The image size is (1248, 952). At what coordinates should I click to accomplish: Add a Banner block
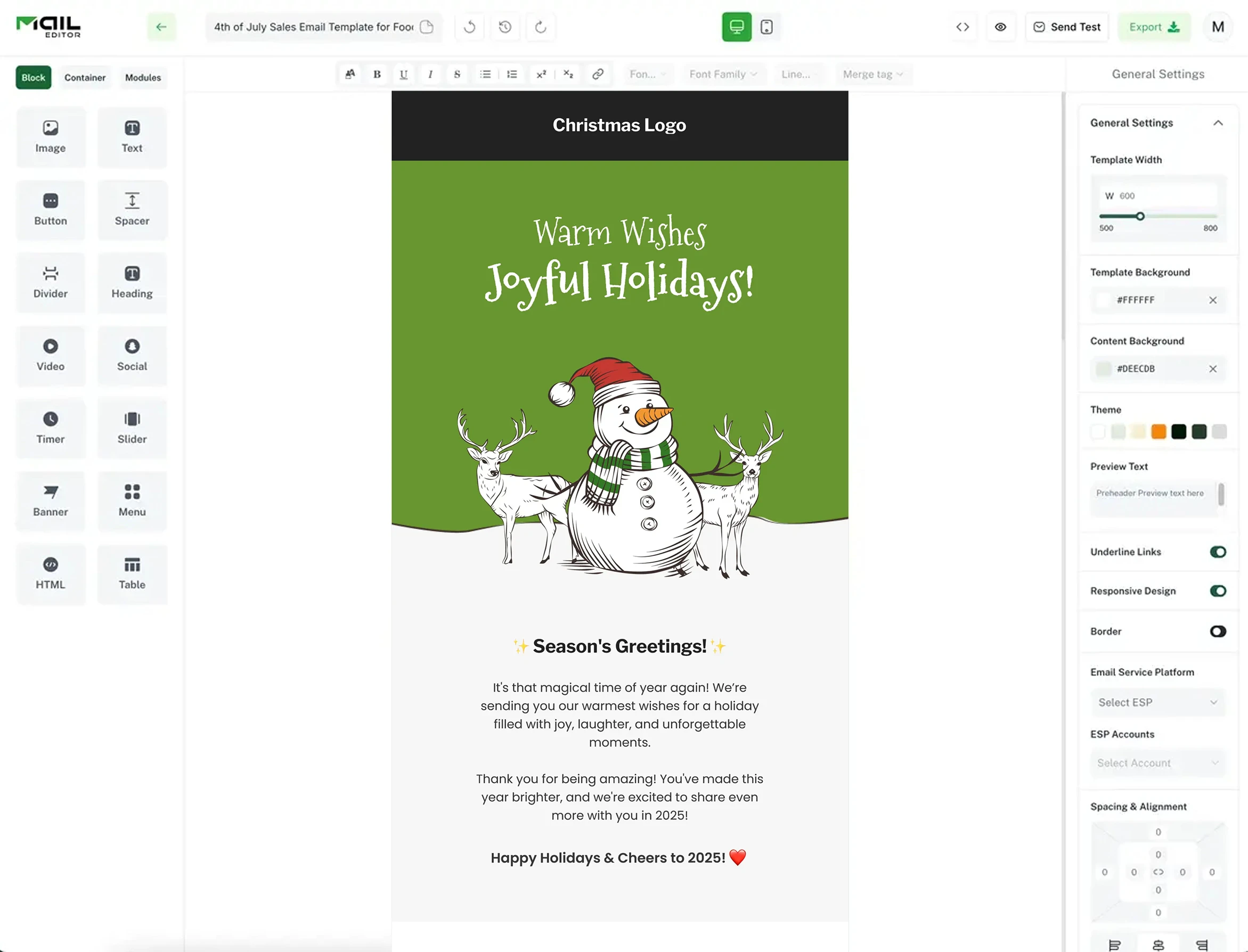(51, 500)
